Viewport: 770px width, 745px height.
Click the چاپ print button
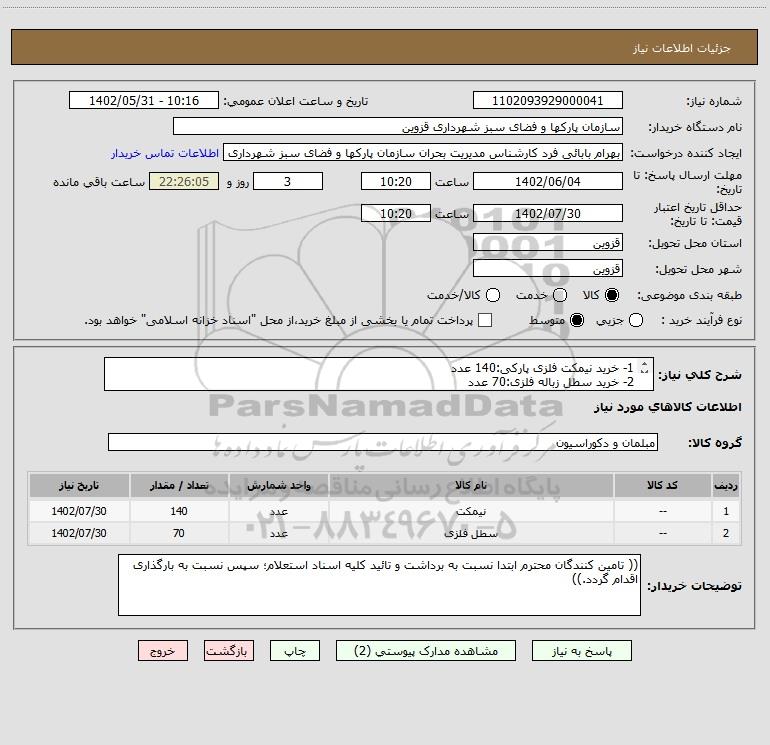point(295,651)
